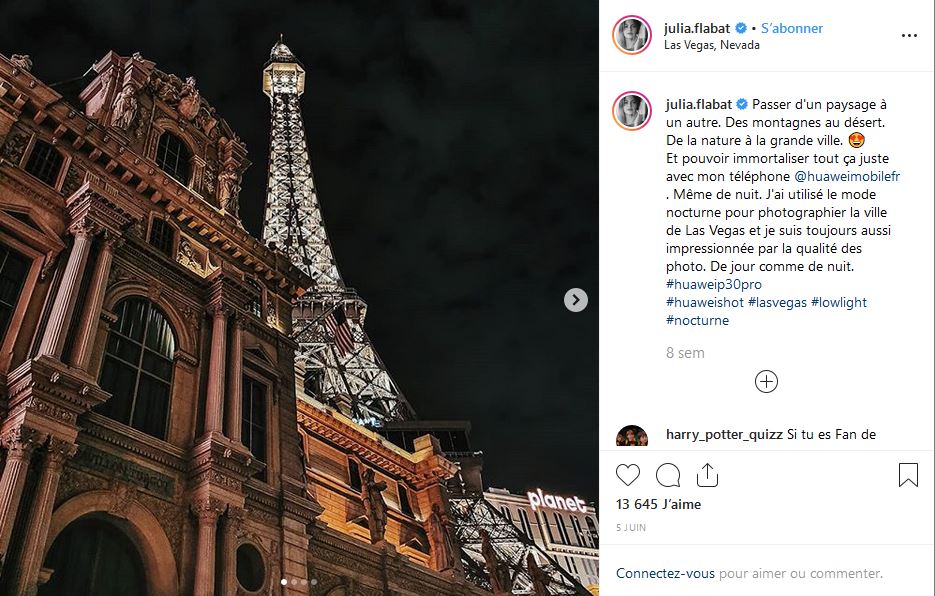Click the harry_potter_quizz avatar thumbnail
Screen dimensions: 935x596
click(631, 437)
